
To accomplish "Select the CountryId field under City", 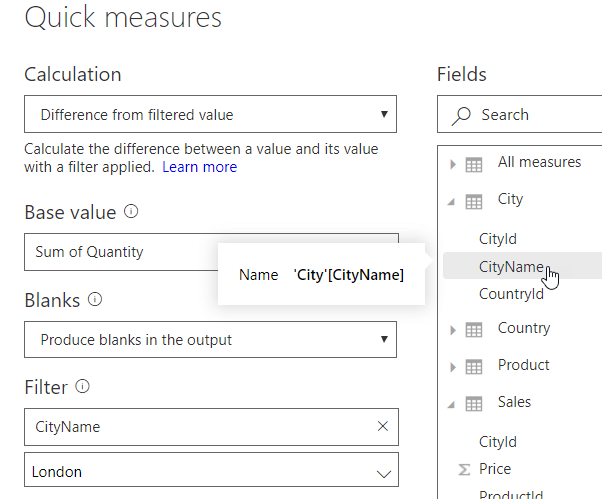I will tap(511, 294).
